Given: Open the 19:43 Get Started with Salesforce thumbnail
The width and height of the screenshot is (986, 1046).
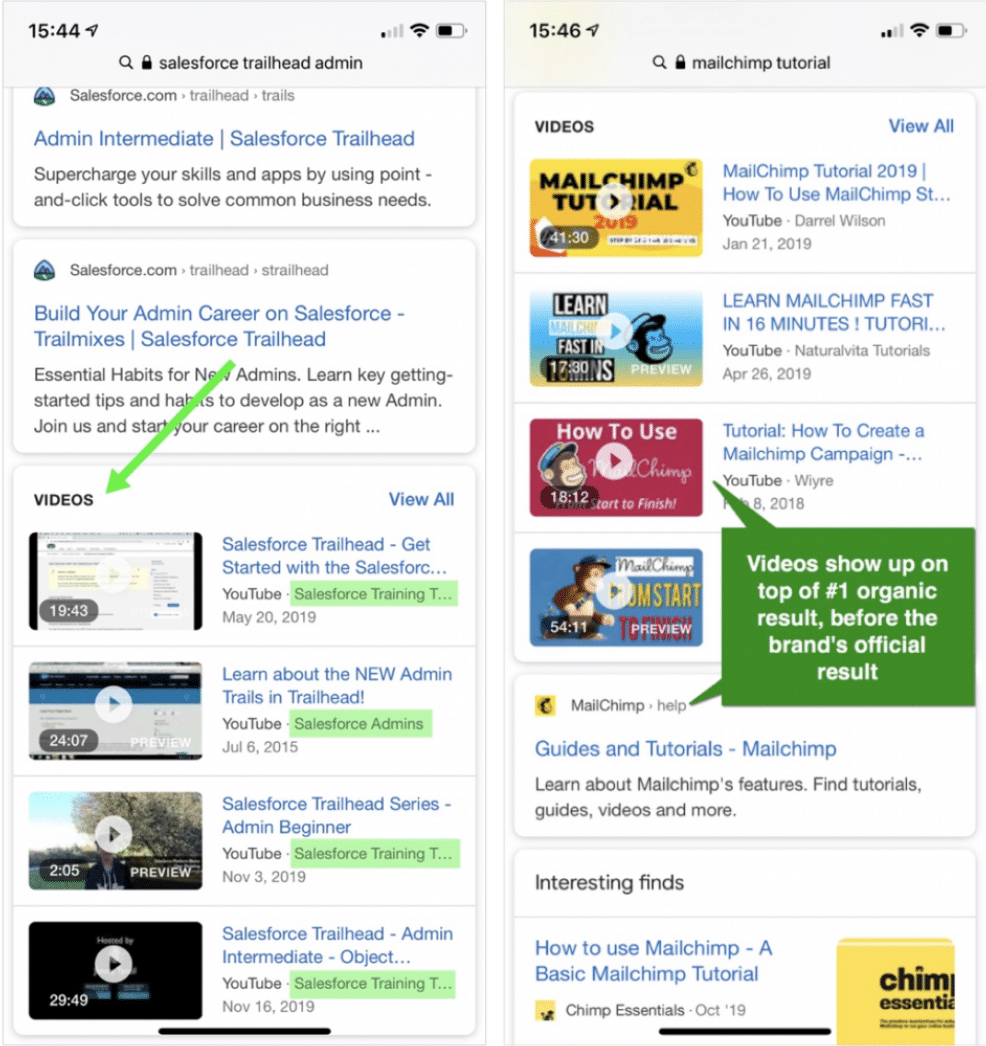Looking at the screenshot, I should pos(115,581).
